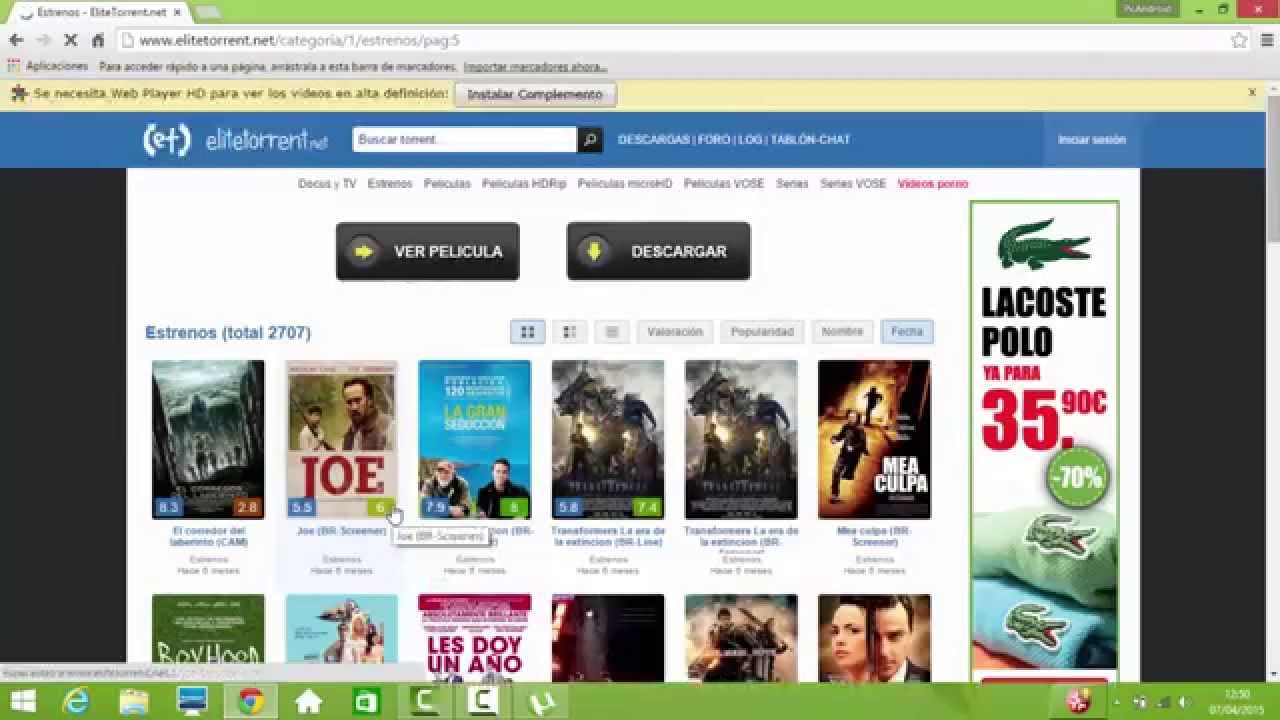Click the Chrome icon in the taskbar
The width and height of the screenshot is (1280, 720).
click(251, 702)
